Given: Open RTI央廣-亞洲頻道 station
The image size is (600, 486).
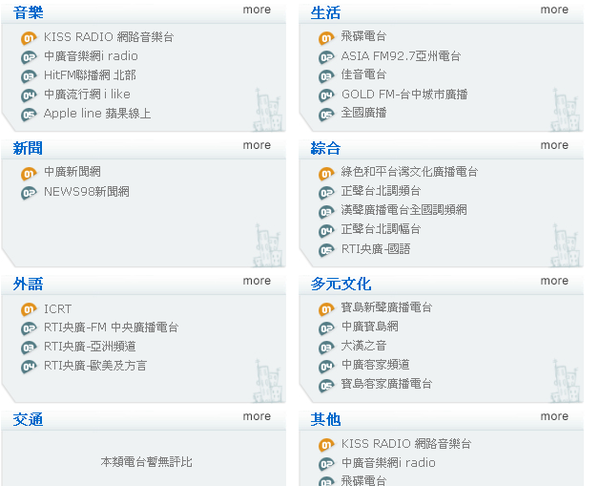Looking at the screenshot, I should click(90, 346).
